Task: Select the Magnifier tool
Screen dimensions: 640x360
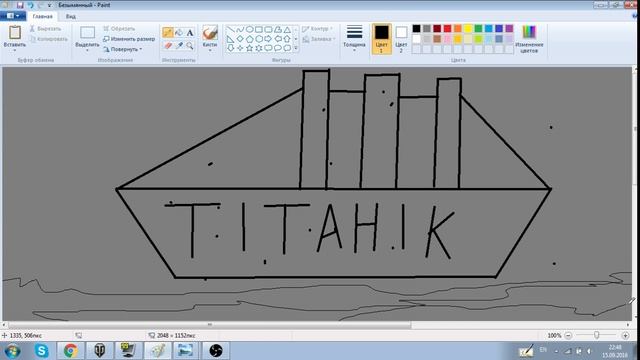Action: coord(190,45)
